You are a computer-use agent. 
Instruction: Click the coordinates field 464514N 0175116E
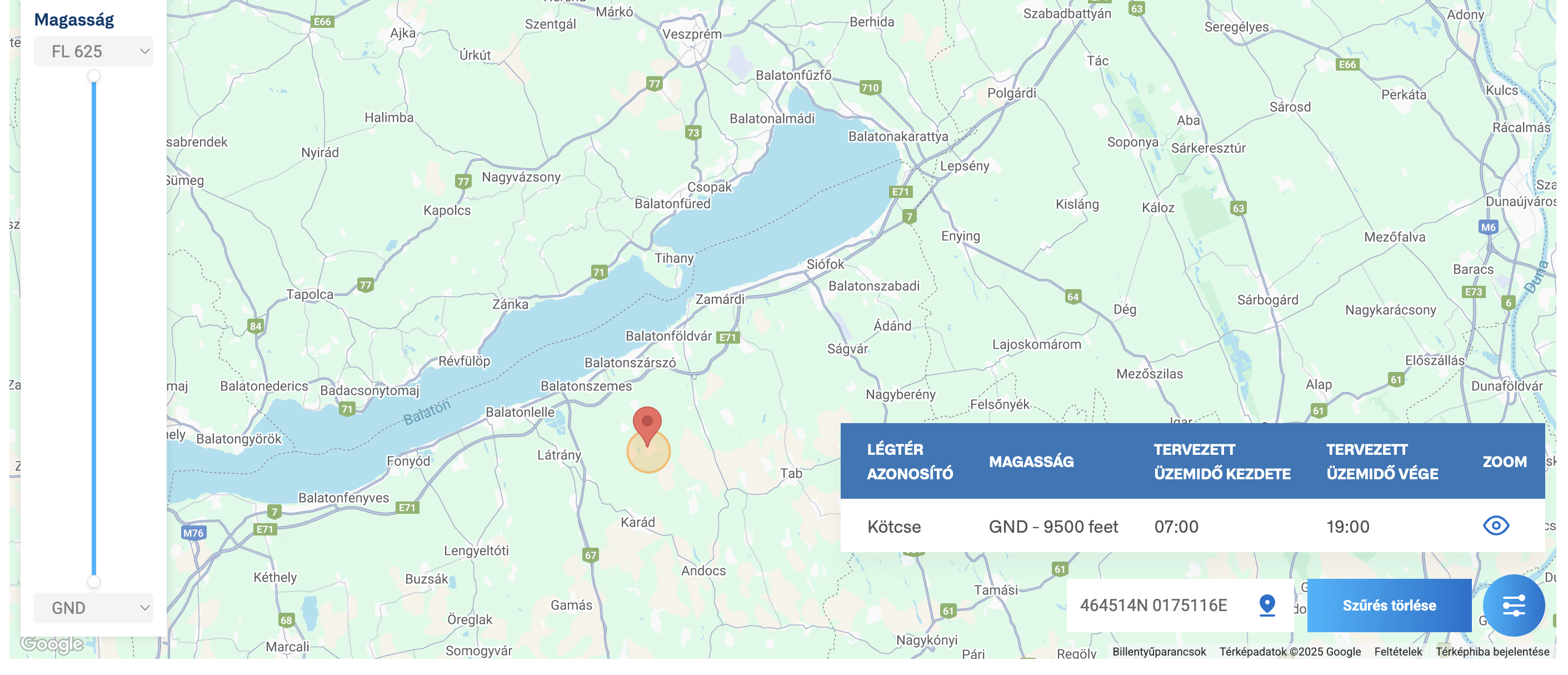pos(1180,605)
